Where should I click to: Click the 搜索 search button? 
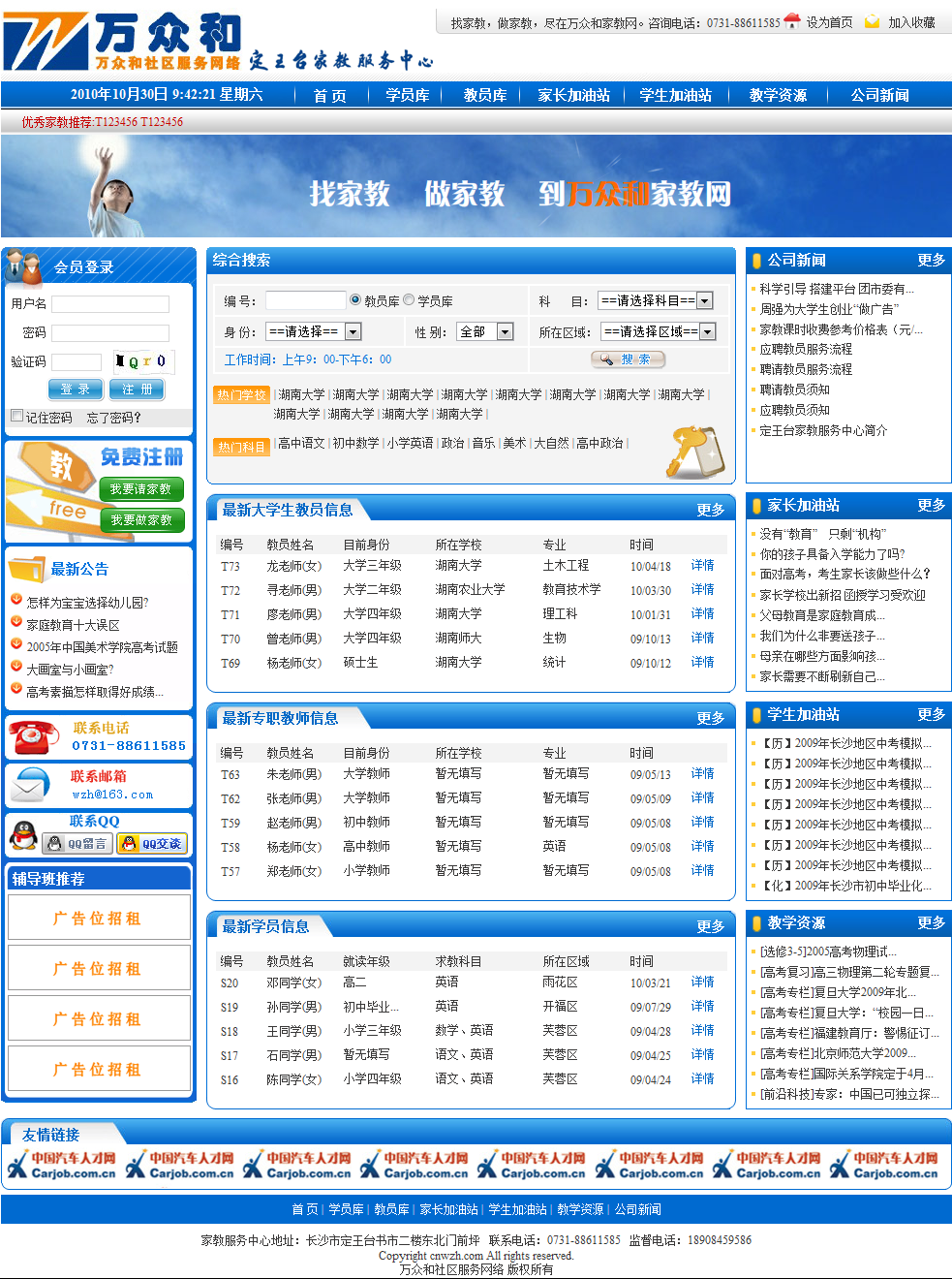[628, 359]
